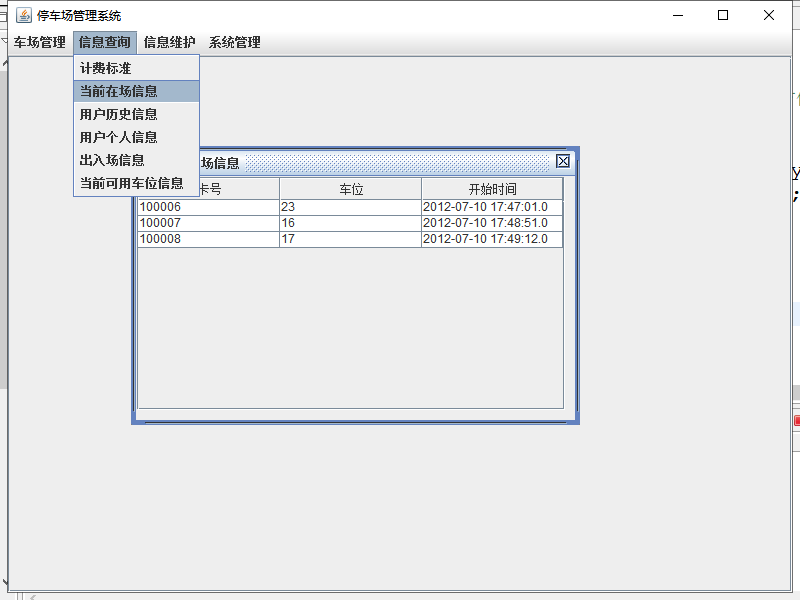Select card number cell 100007

click(208, 223)
